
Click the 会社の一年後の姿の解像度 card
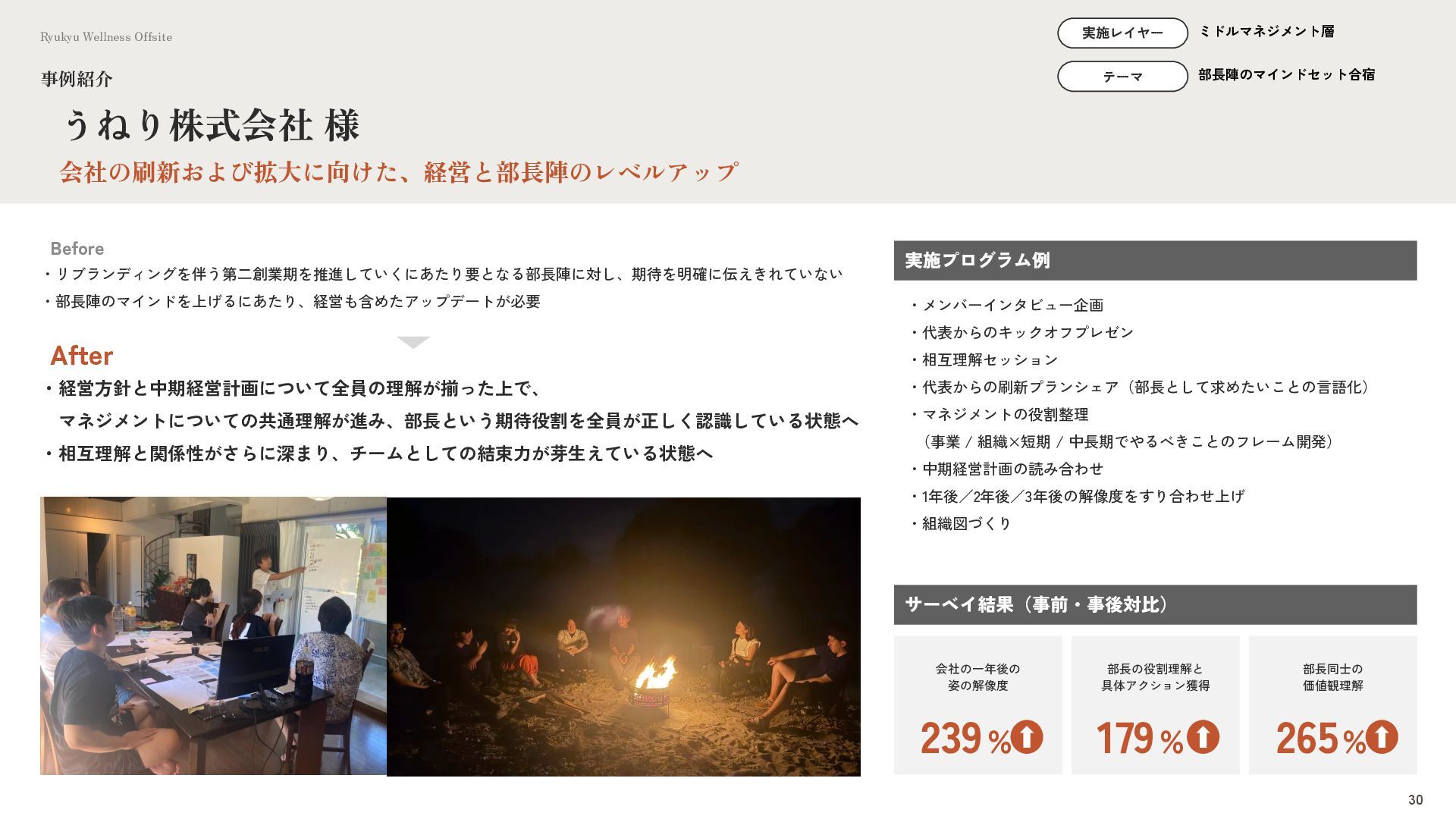click(977, 705)
